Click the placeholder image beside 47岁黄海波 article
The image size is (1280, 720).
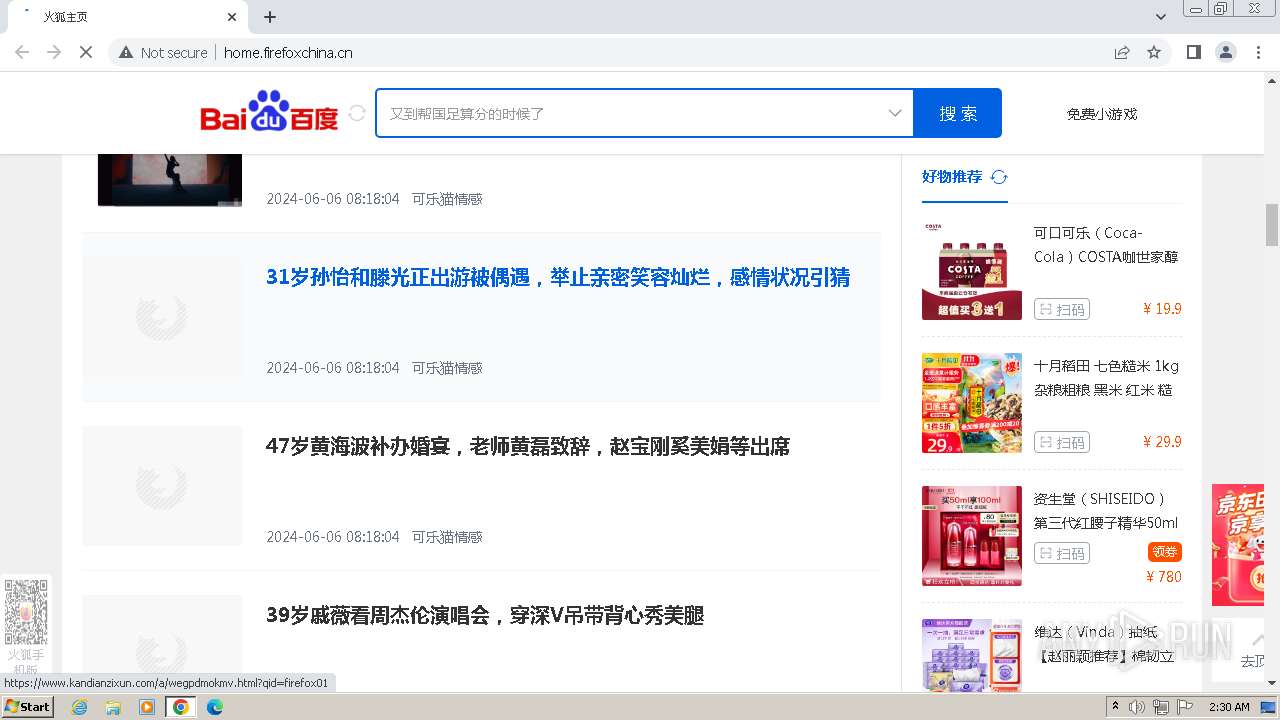pyautogui.click(x=162, y=486)
